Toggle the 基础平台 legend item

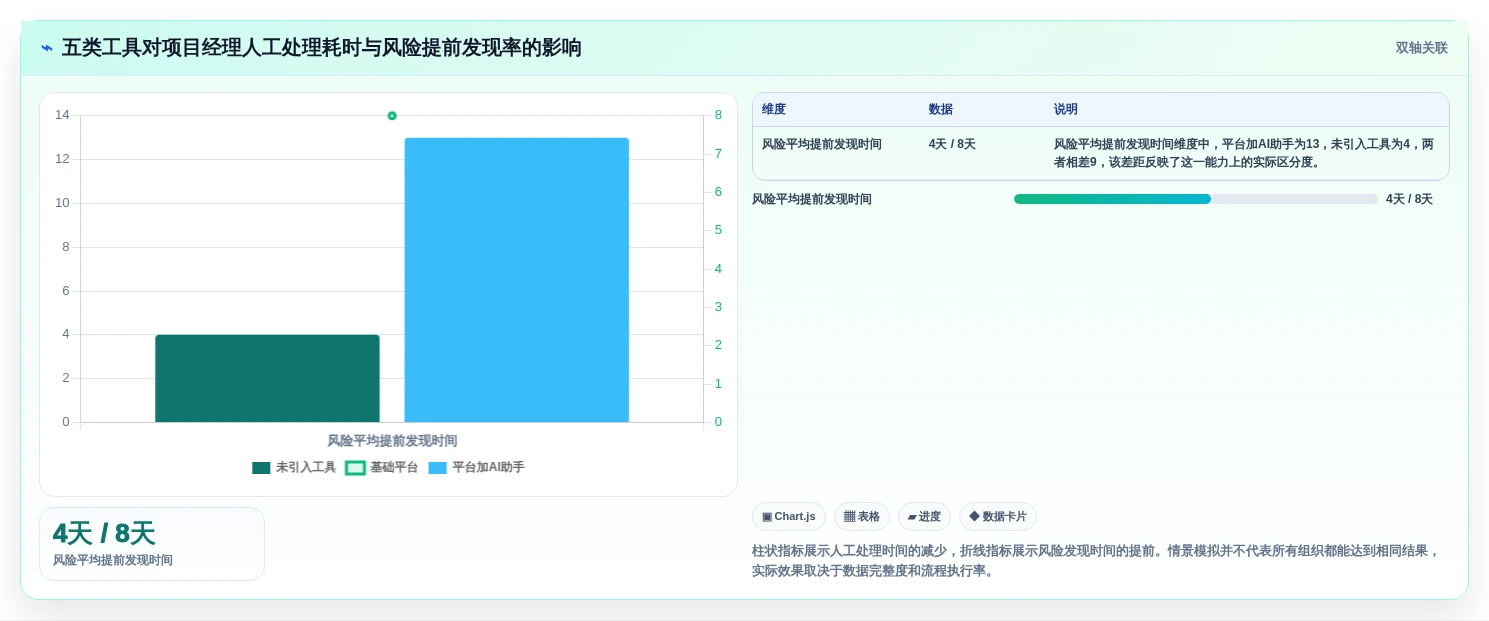[382, 467]
